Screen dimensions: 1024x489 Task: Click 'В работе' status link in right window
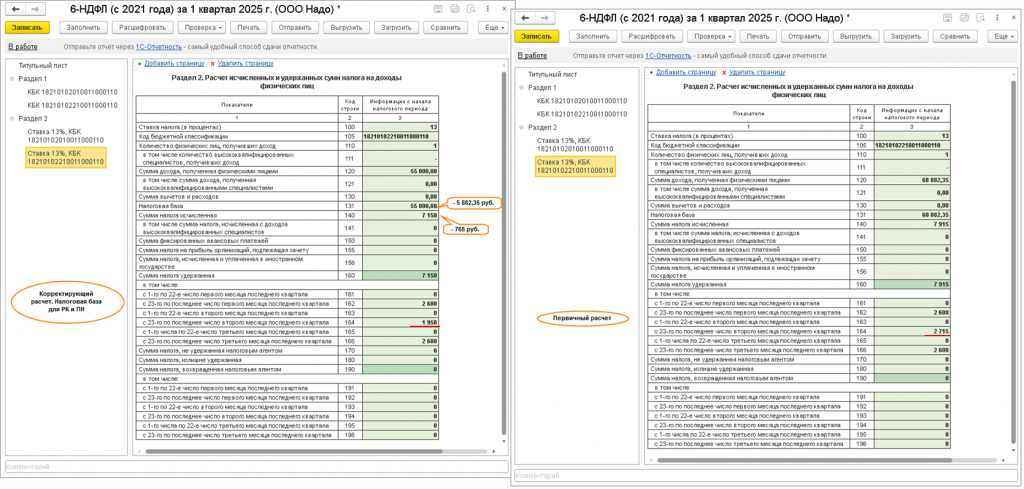point(532,55)
